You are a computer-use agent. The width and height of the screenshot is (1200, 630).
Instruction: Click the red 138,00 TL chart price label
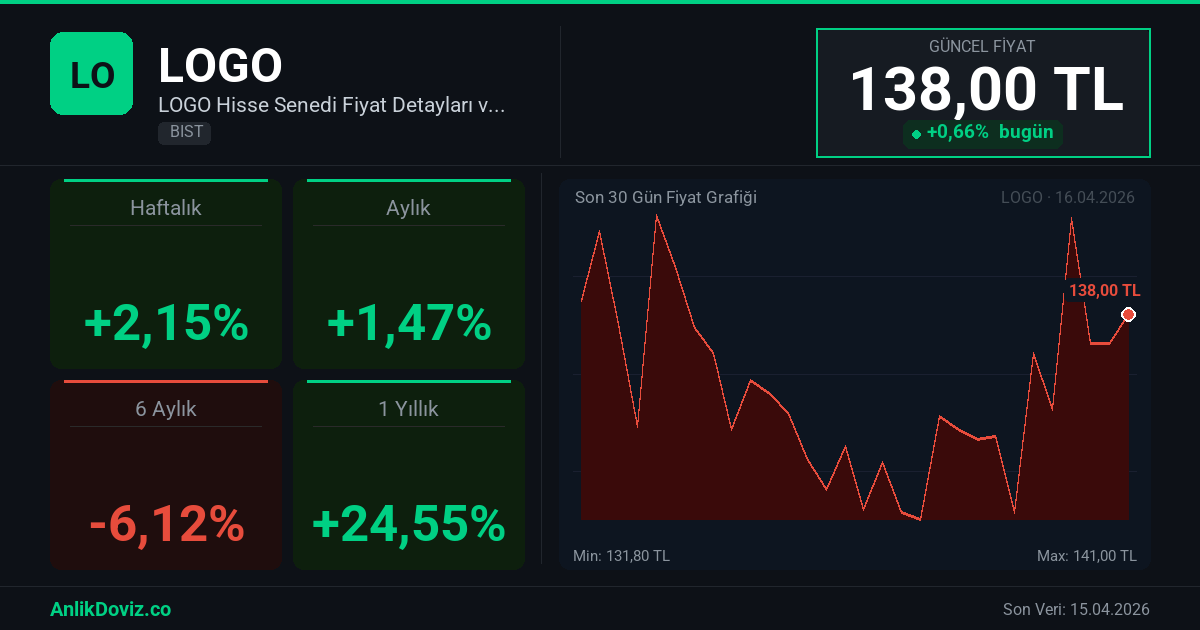pyautogui.click(x=1104, y=290)
